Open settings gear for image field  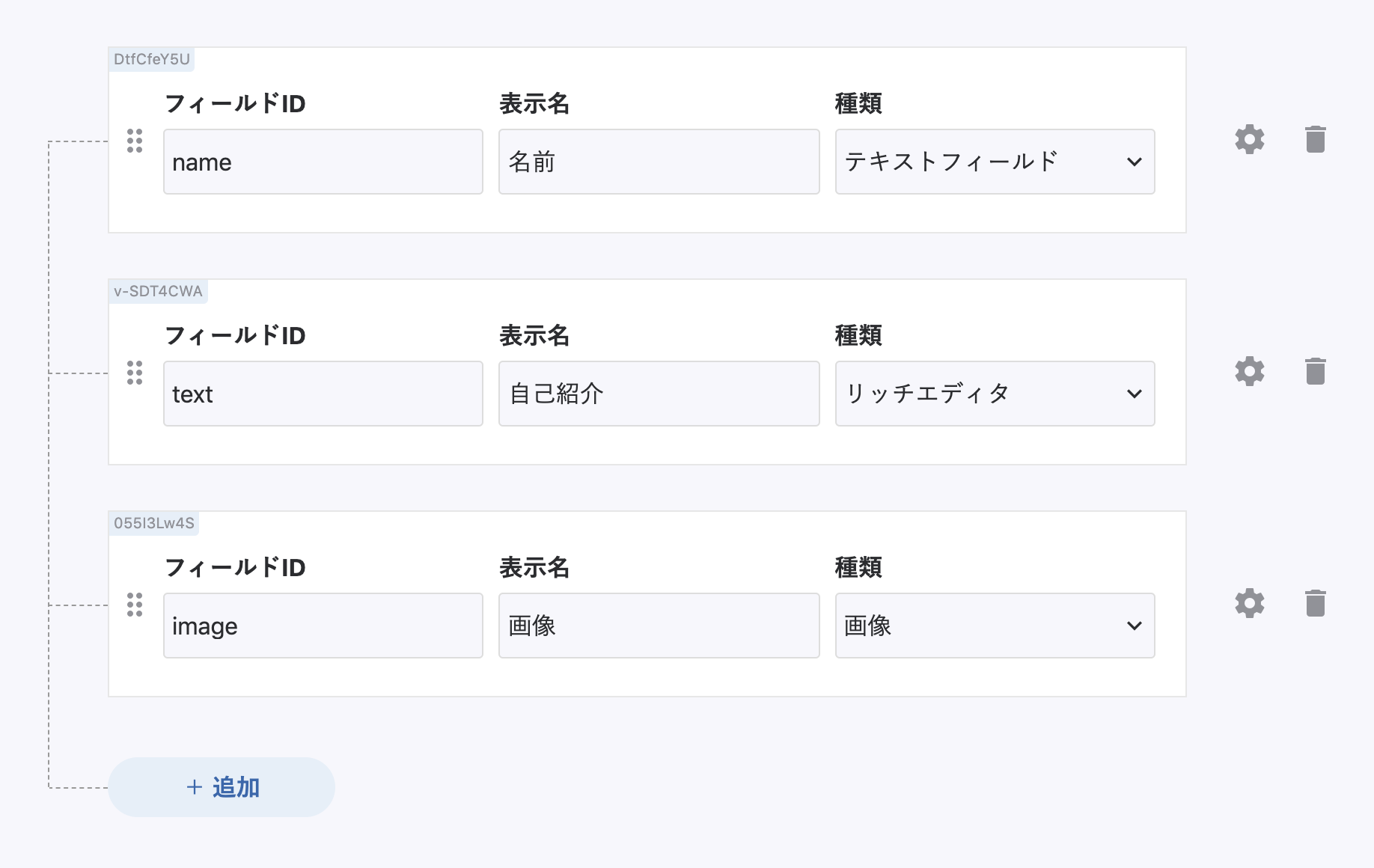pyautogui.click(x=1249, y=604)
